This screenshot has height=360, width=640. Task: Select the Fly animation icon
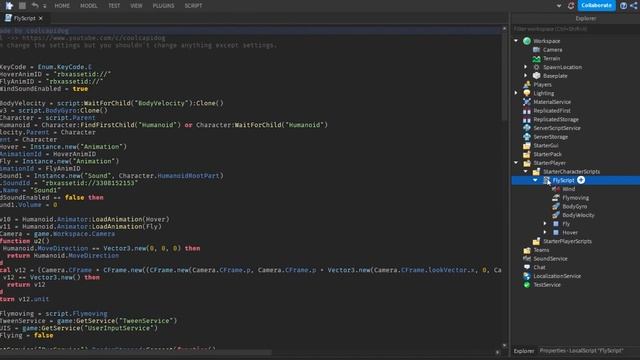click(556, 224)
